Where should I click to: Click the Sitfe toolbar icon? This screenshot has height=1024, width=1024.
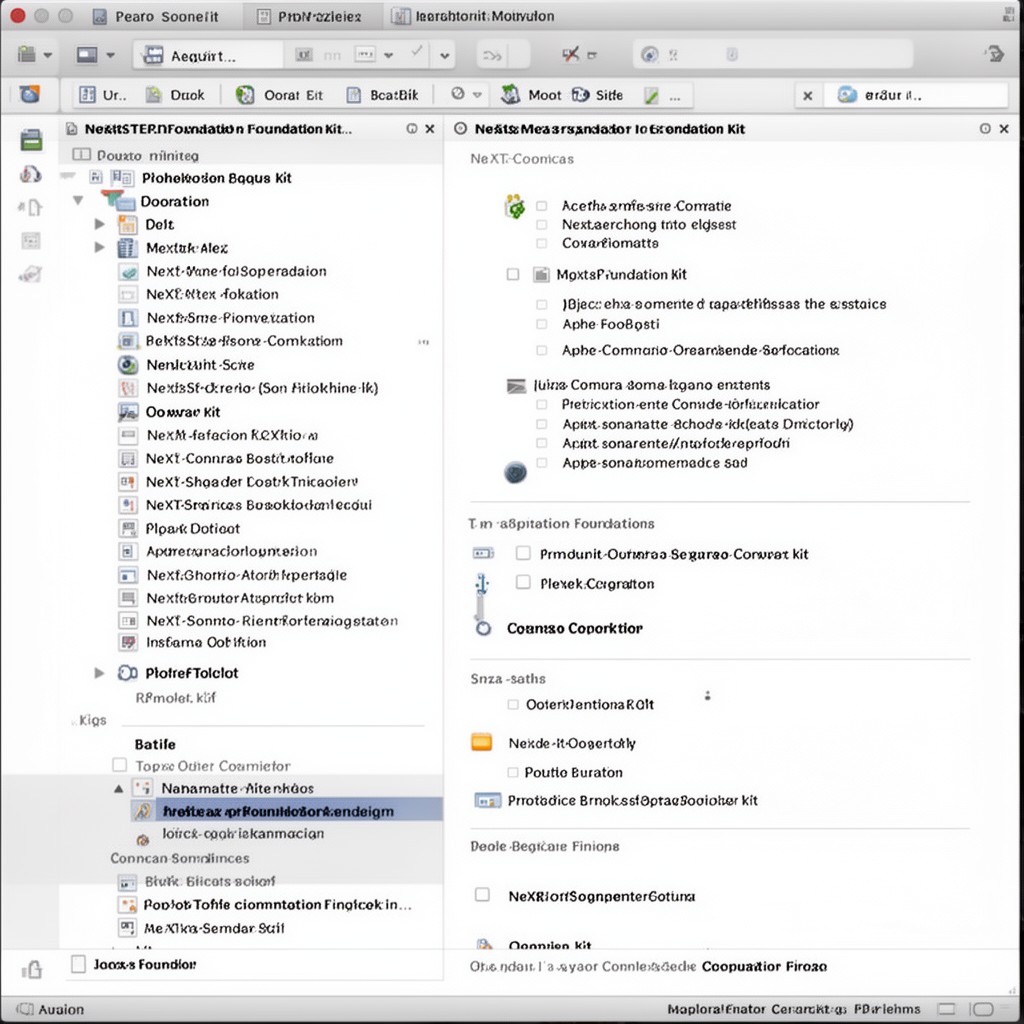[581, 95]
